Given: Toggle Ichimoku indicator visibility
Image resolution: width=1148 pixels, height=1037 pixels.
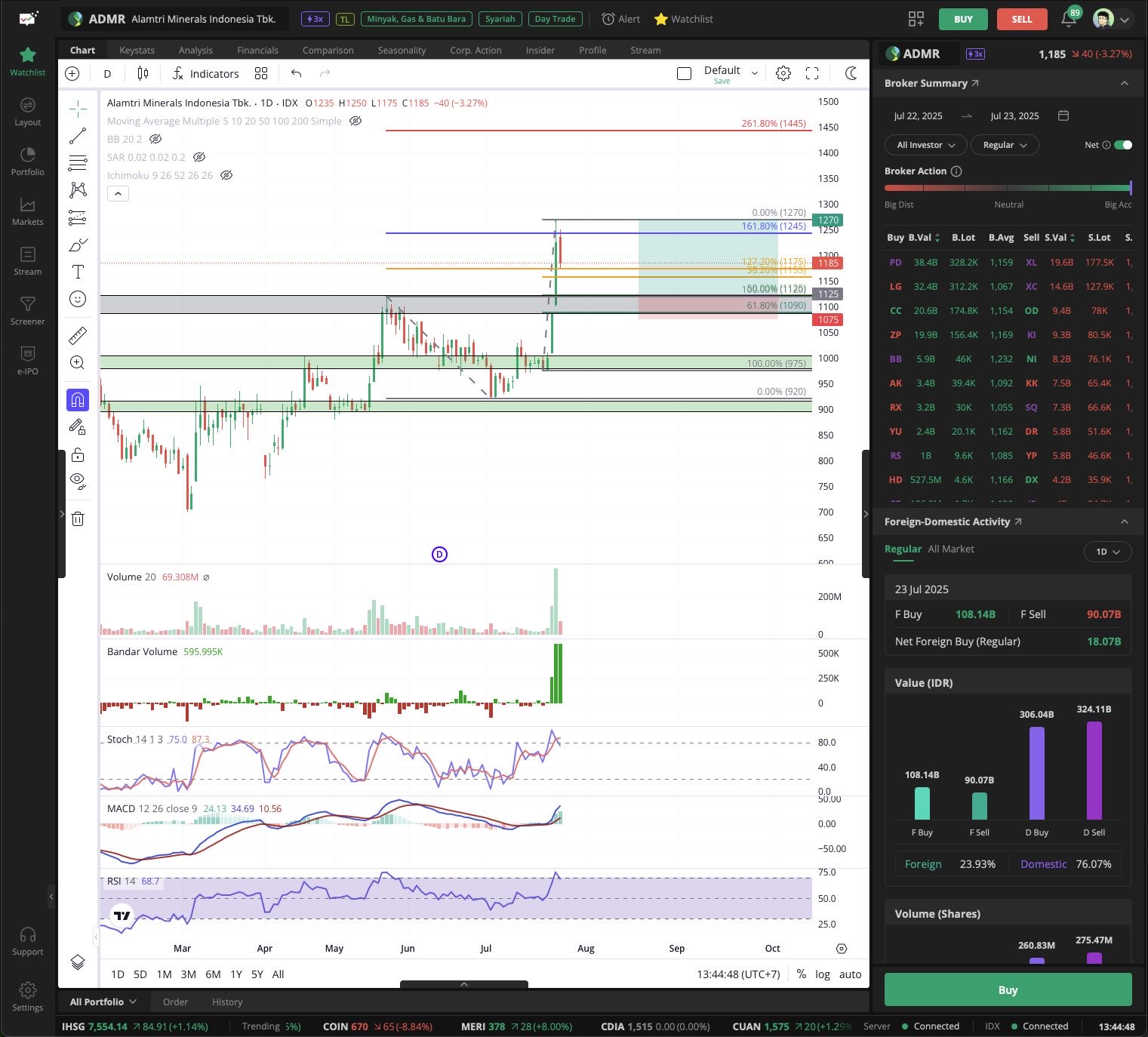Looking at the screenshot, I should click(226, 175).
